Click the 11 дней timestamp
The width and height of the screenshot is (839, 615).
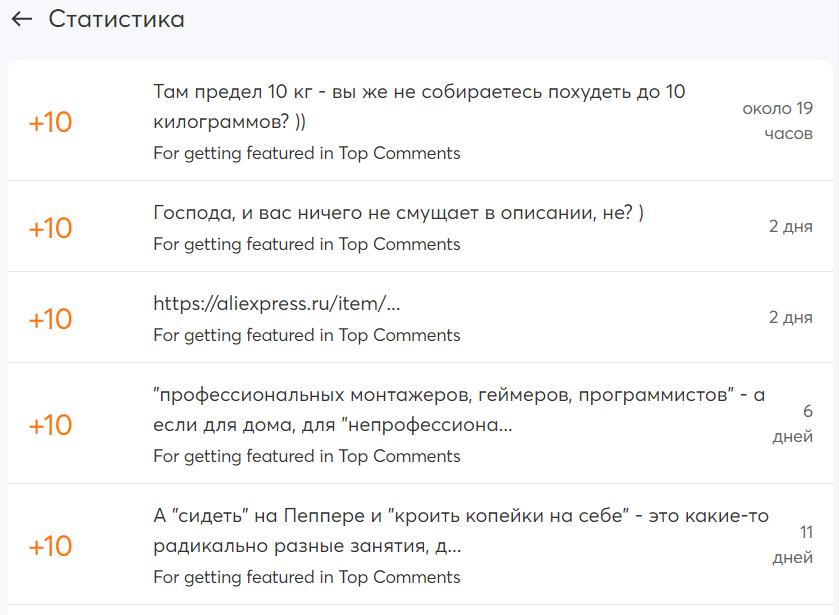tap(793, 545)
